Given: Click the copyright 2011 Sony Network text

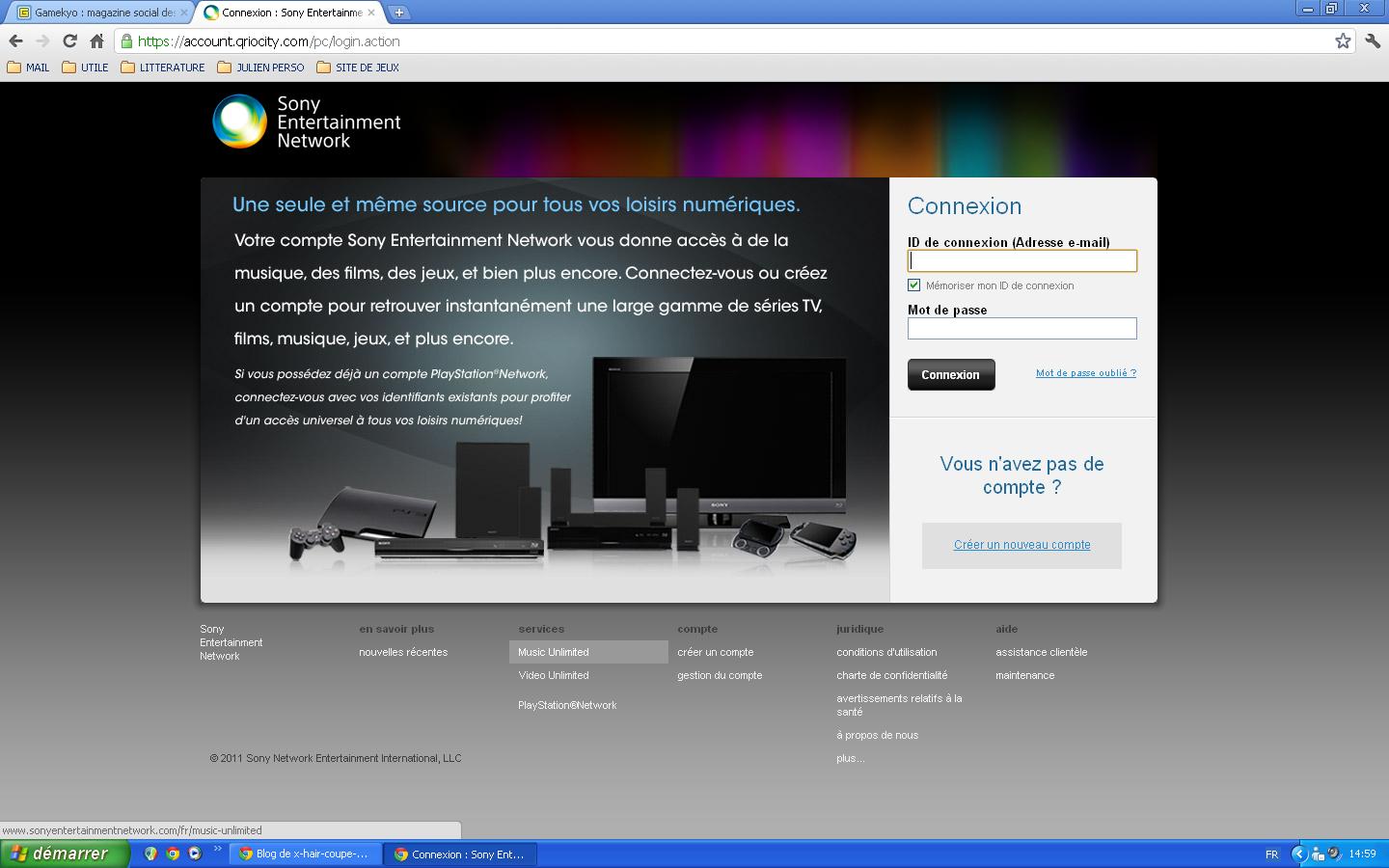Looking at the screenshot, I should point(336,758).
